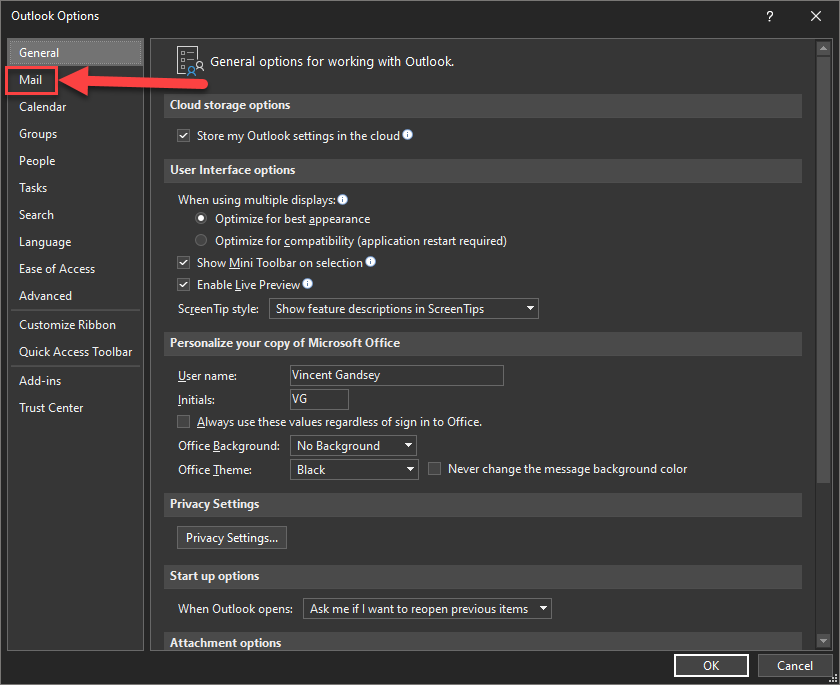Click the Cancel button
This screenshot has height=685, width=840.
[794, 666]
